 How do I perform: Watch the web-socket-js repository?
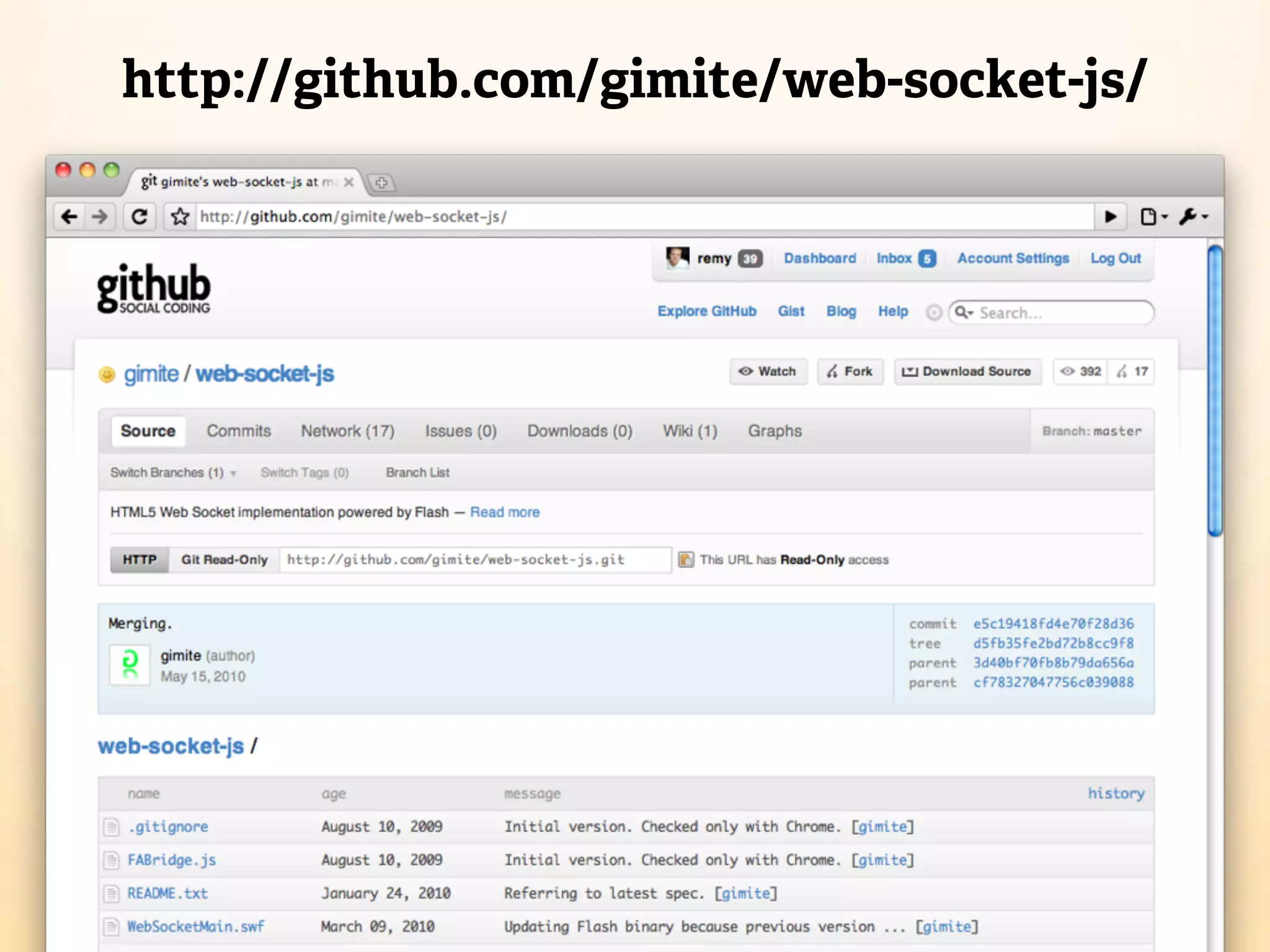tap(768, 371)
